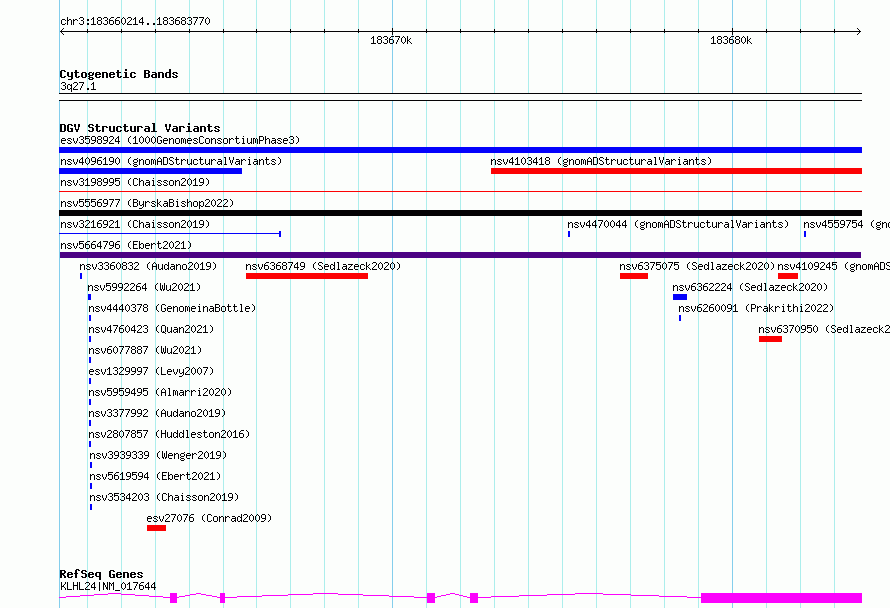
Task: Select nsv4760423 (Quan2021) variant
Action: pos(151,329)
